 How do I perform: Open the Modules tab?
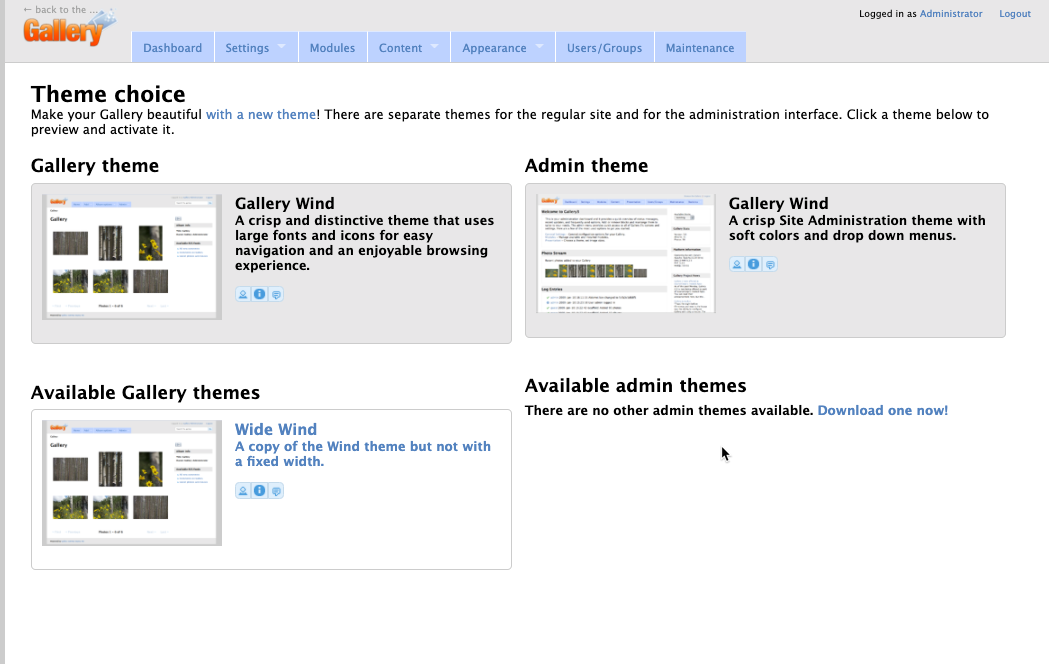(332, 47)
